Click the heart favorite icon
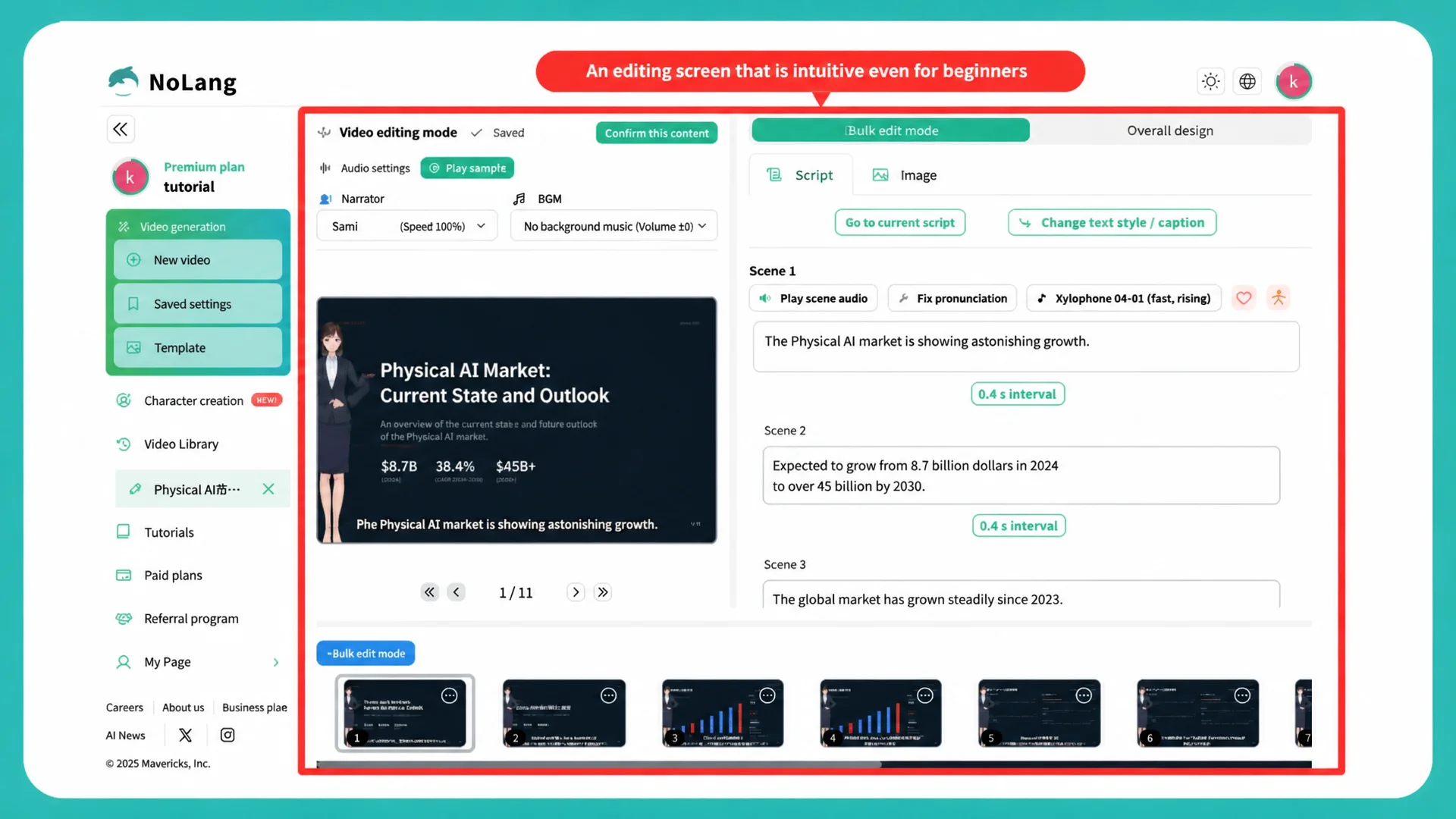Image resolution: width=1456 pixels, height=819 pixels. (1244, 298)
